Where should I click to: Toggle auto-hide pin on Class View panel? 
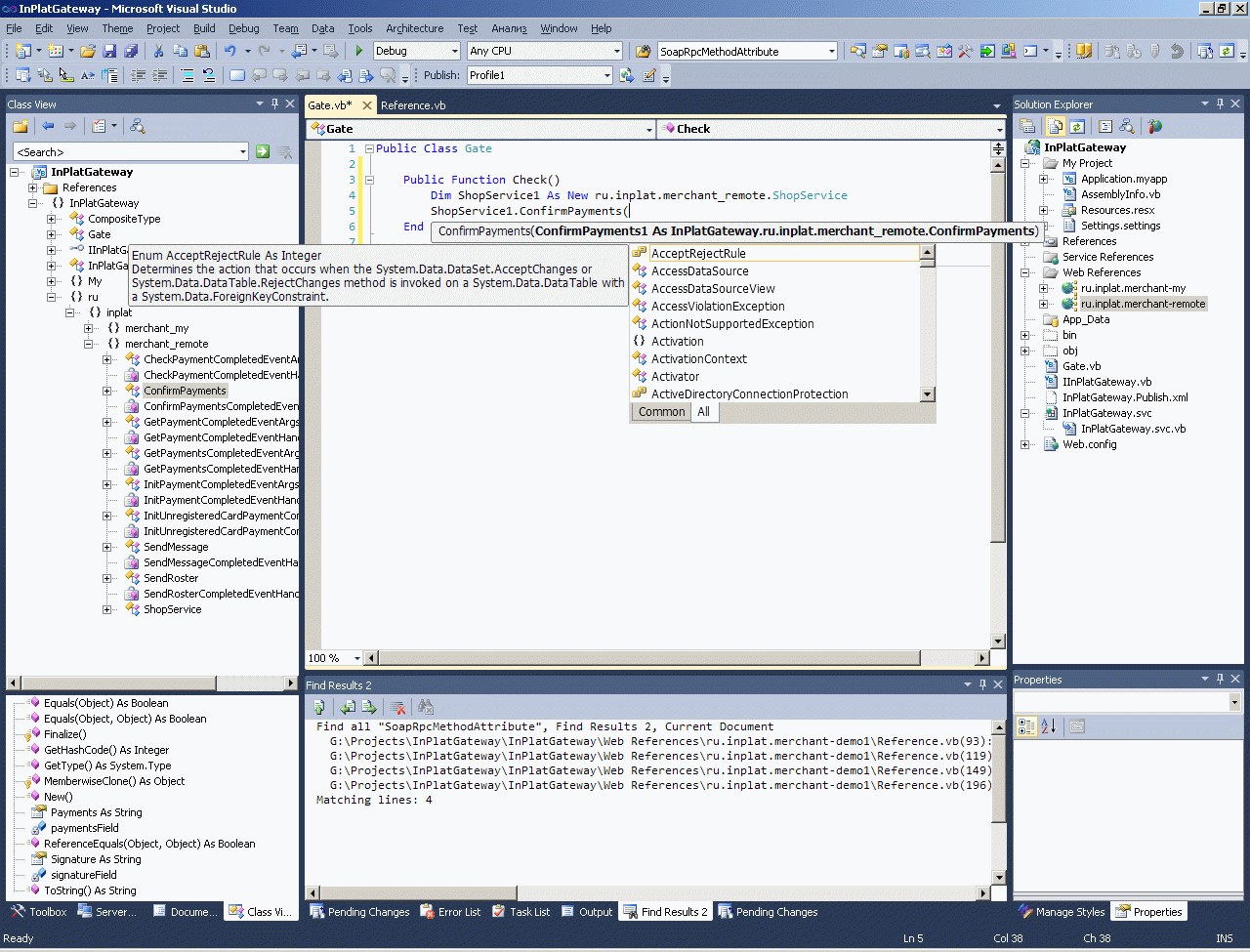click(x=275, y=103)
